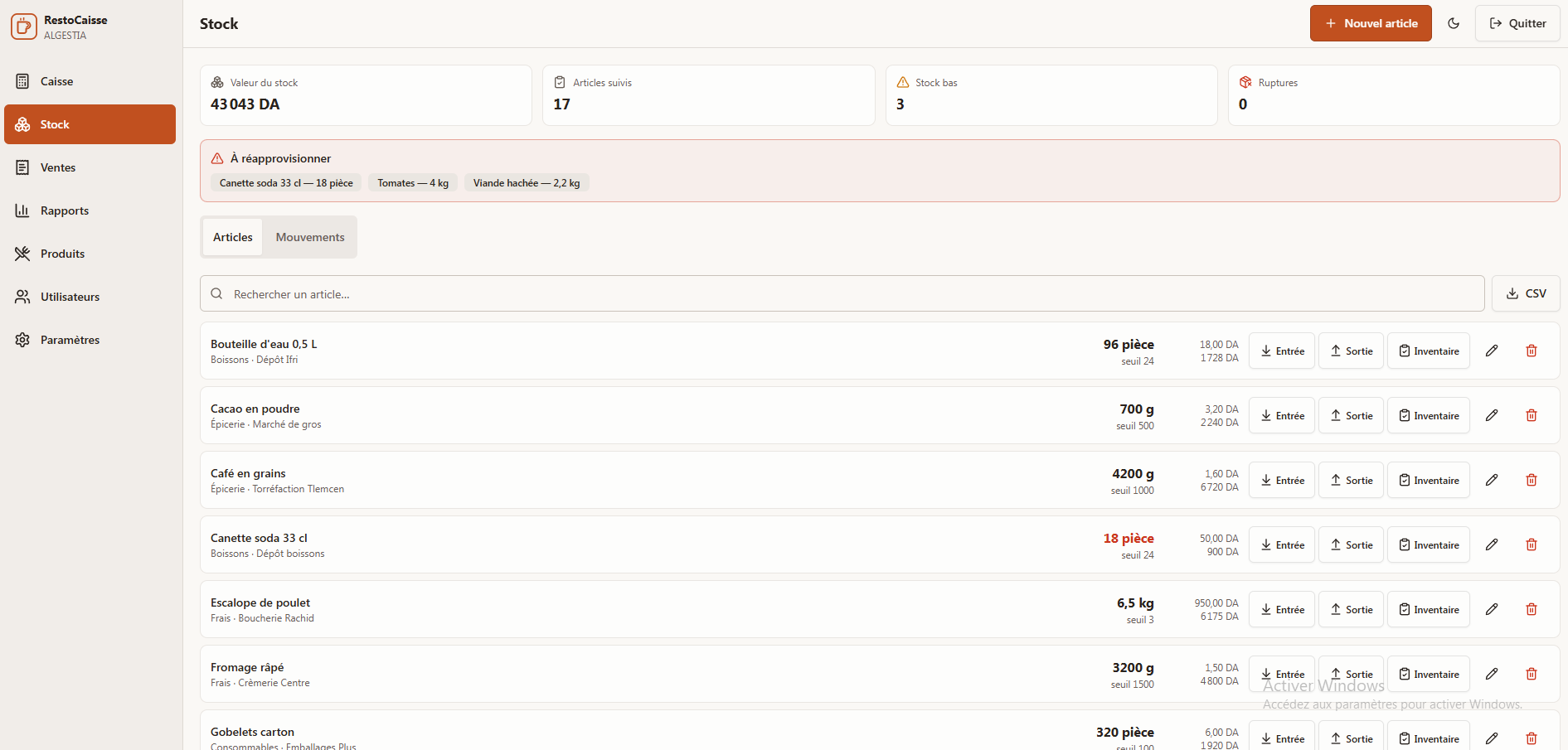Select Stock in sidebar
Screen dimensions: 1568x750
(x=90, y=124)
